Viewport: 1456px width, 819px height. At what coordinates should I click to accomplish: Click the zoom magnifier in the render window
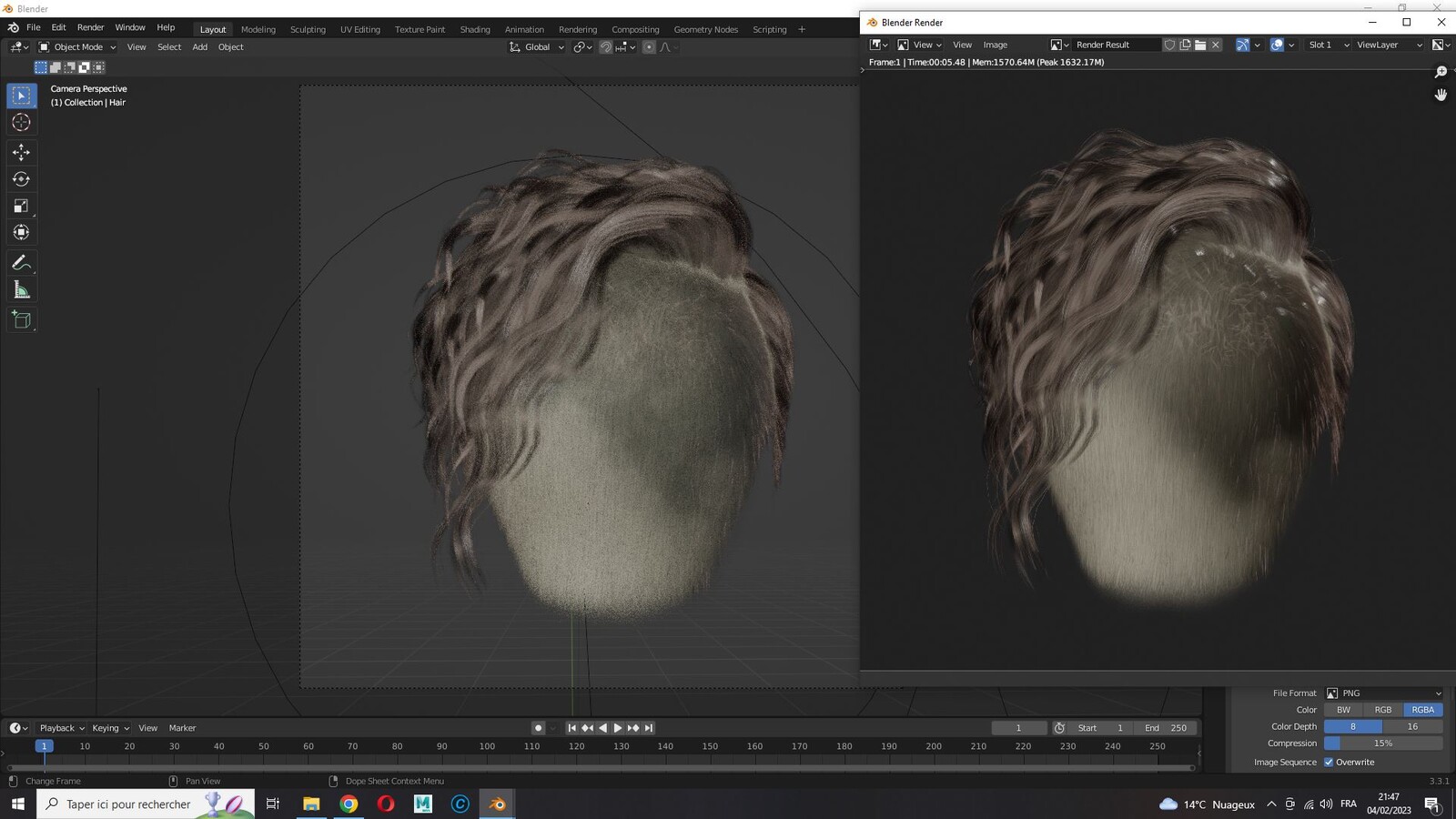(1441, 72)
